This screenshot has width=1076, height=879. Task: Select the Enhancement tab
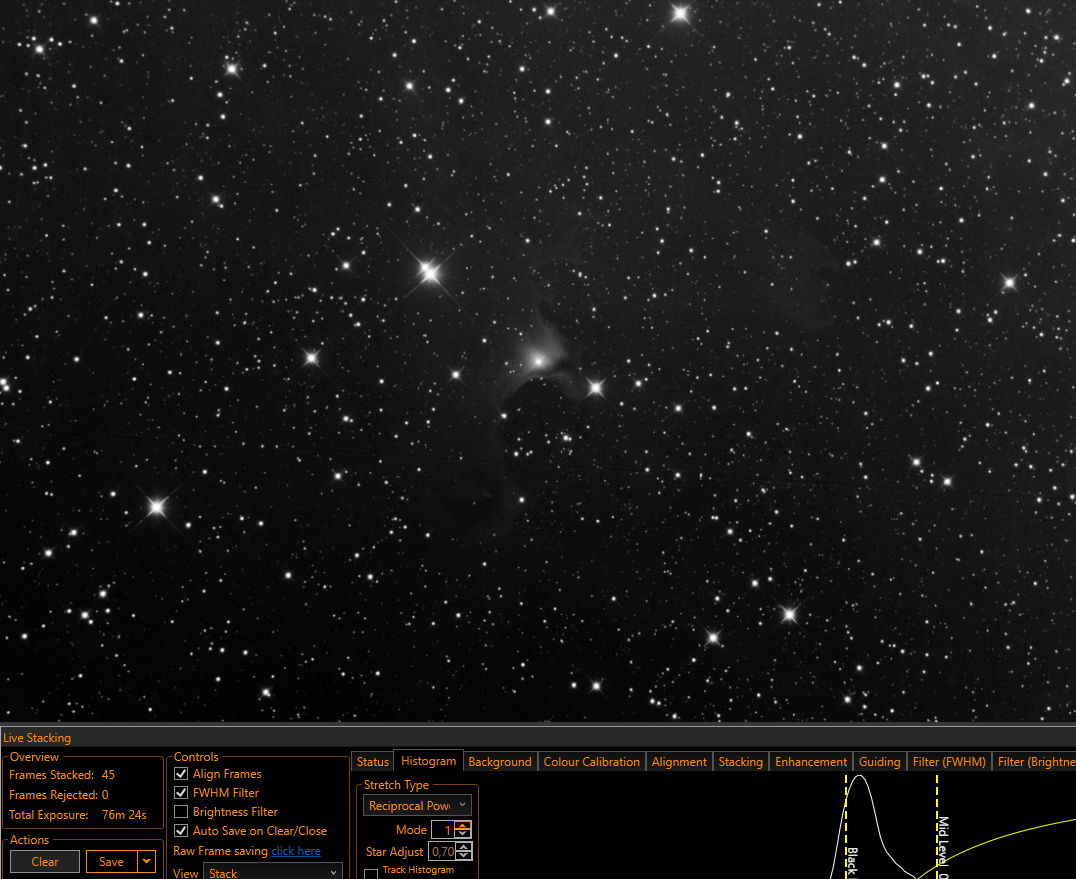tap(810, 762)
